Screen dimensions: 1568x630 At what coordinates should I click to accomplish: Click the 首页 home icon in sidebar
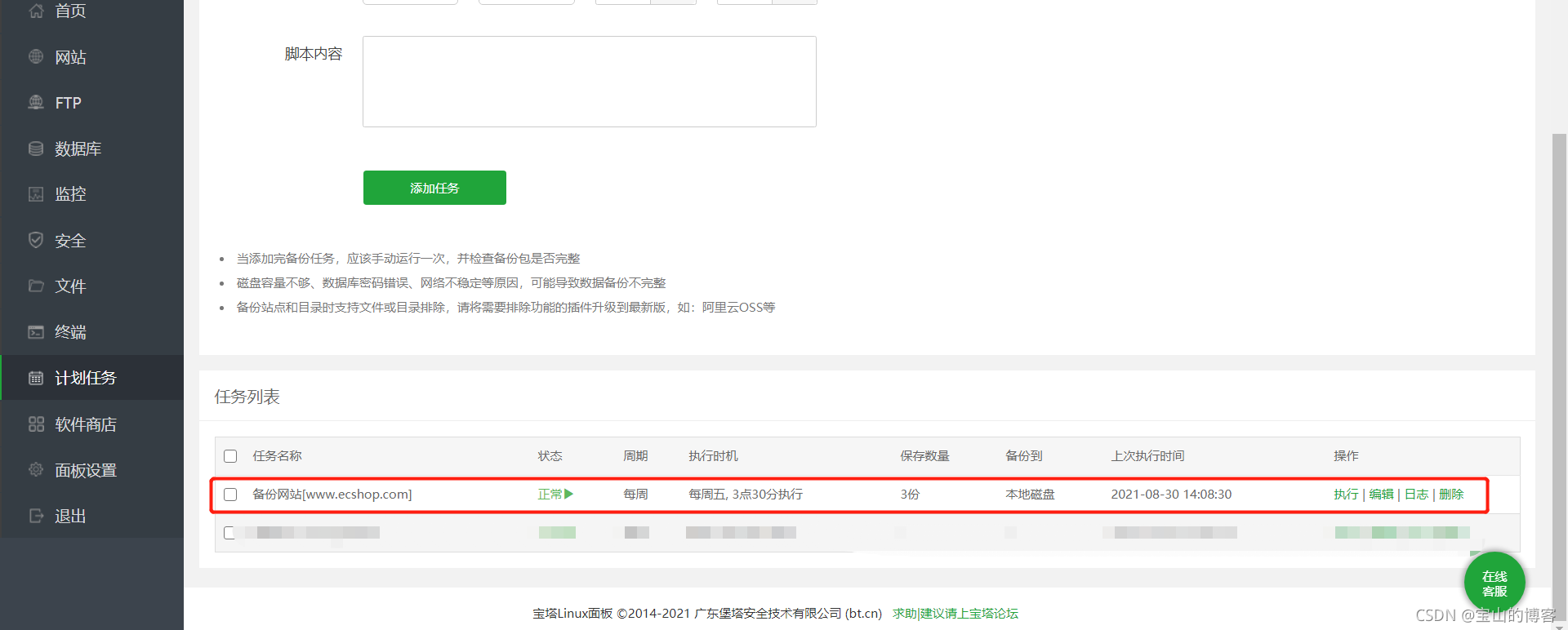pyautogui.click(x=36, y=11)
